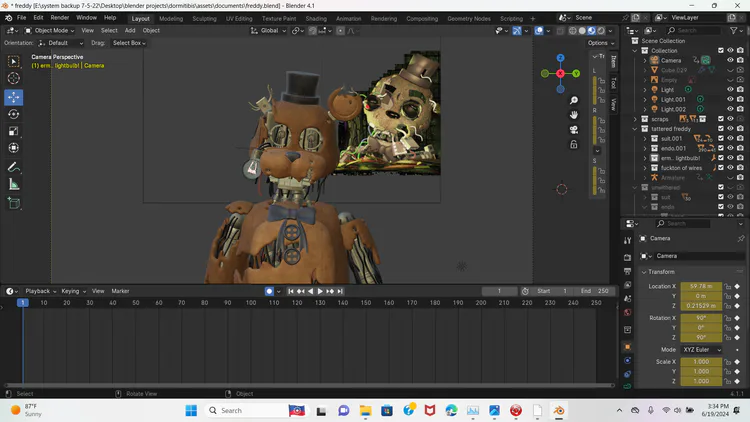
Task: Switch to the Animation workspace tab
Action: (348, 19)
